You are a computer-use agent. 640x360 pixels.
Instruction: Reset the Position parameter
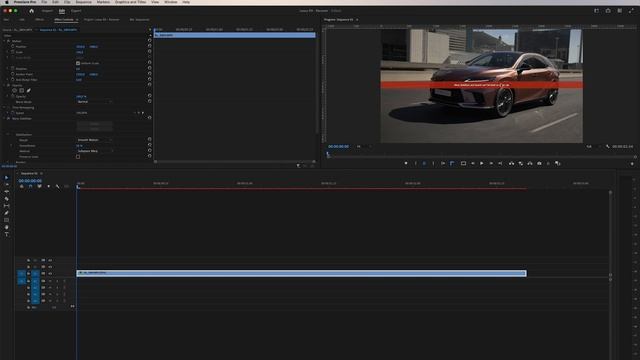pos(149,47)
